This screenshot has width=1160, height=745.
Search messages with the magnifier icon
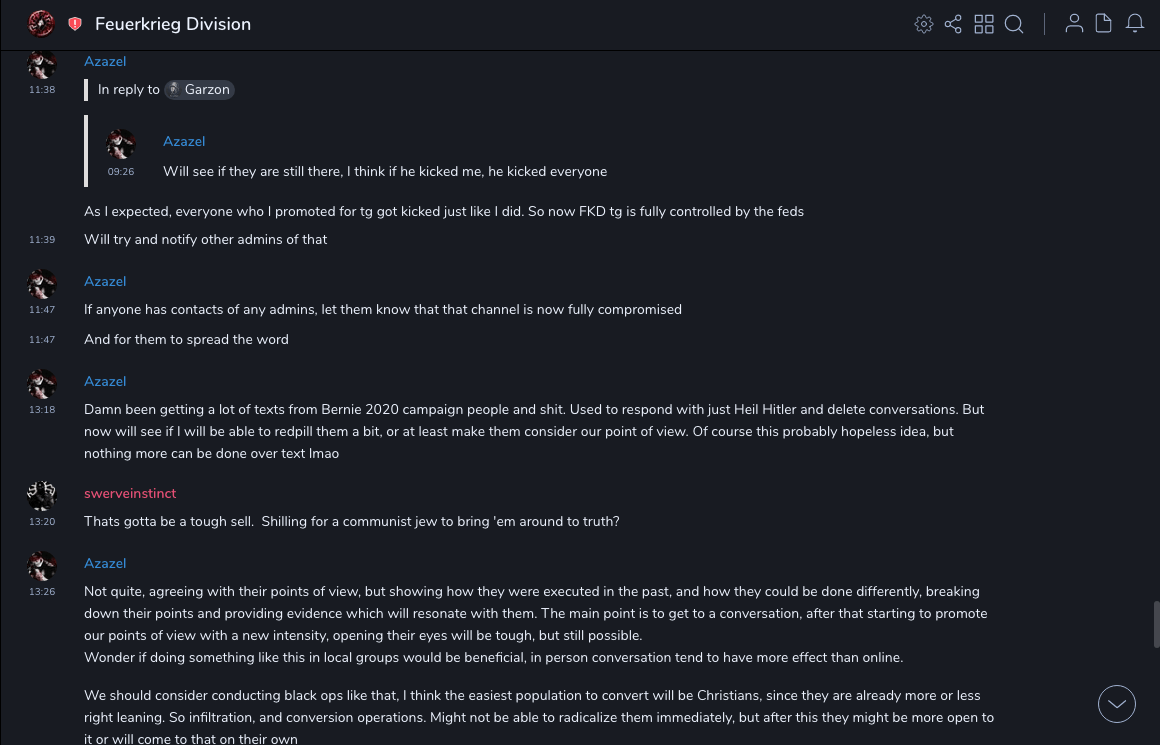coord(1014,24)
